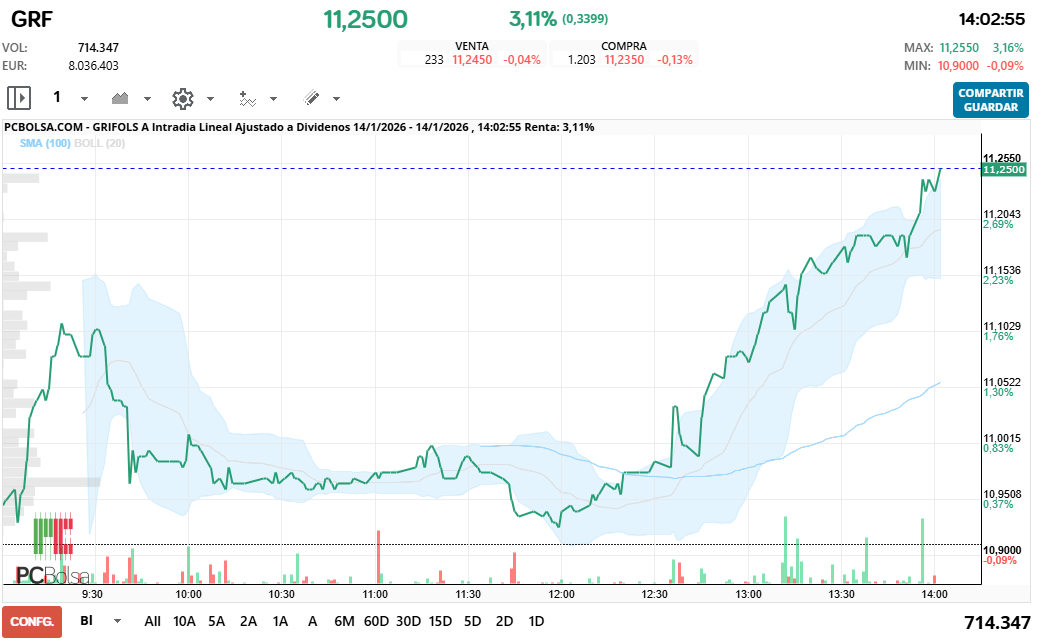Open the drawing tools dropdown arrow
The height and width of the screenshot is (643, 1044).
[x=336, y=99]
